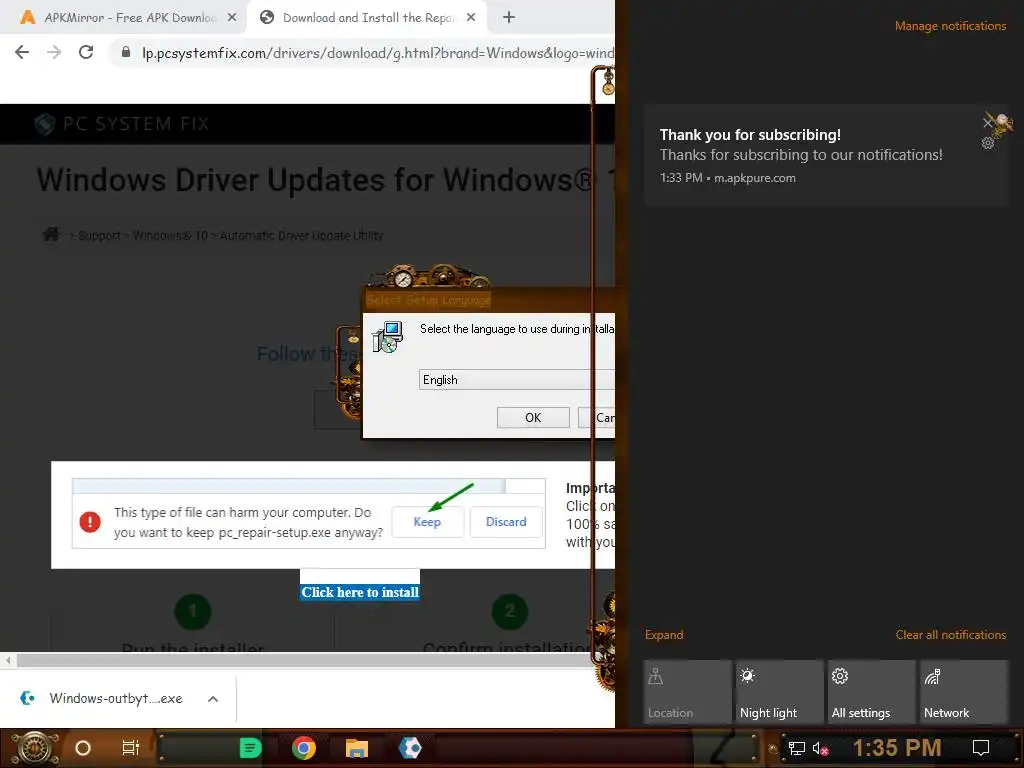
Task: Open Task View on the taskbar
Action: [x=131, y=748]
